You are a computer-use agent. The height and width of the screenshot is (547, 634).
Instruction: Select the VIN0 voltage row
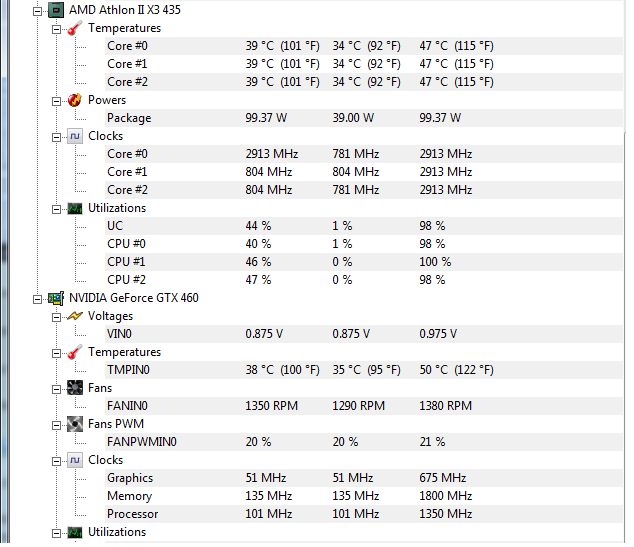[x=119, y=334]
